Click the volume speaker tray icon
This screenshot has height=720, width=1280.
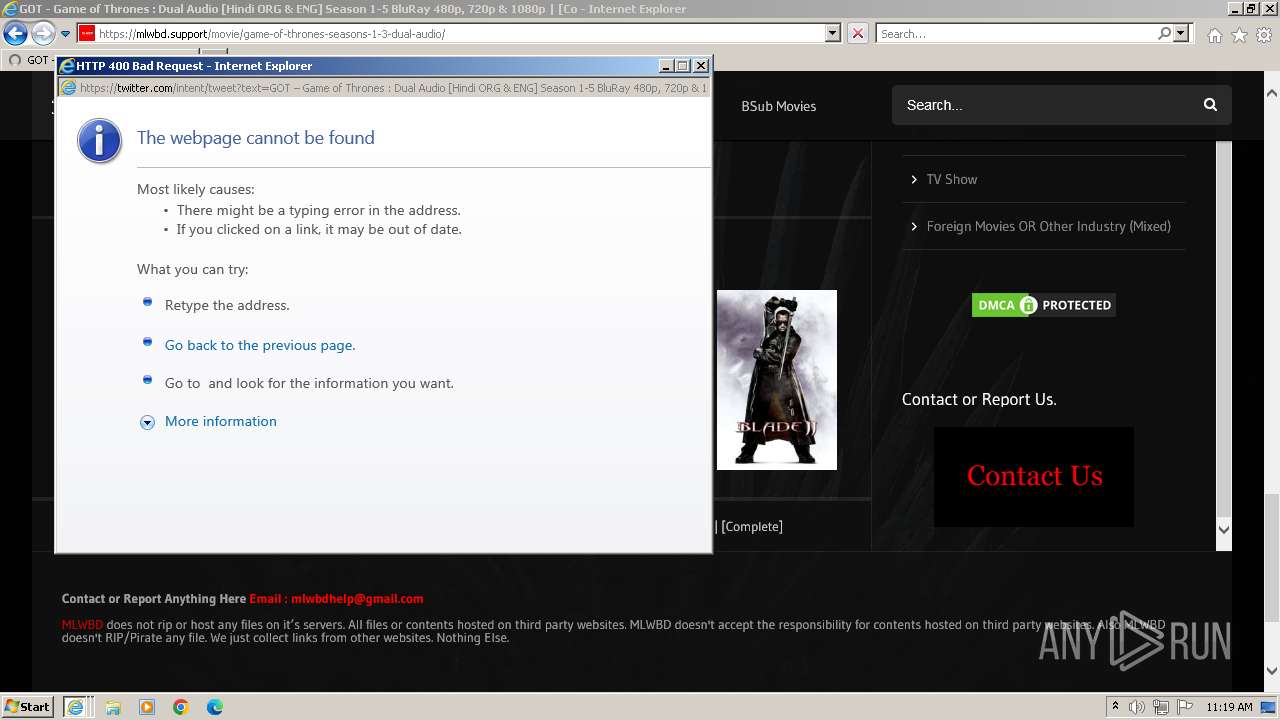pos(1137,707)
